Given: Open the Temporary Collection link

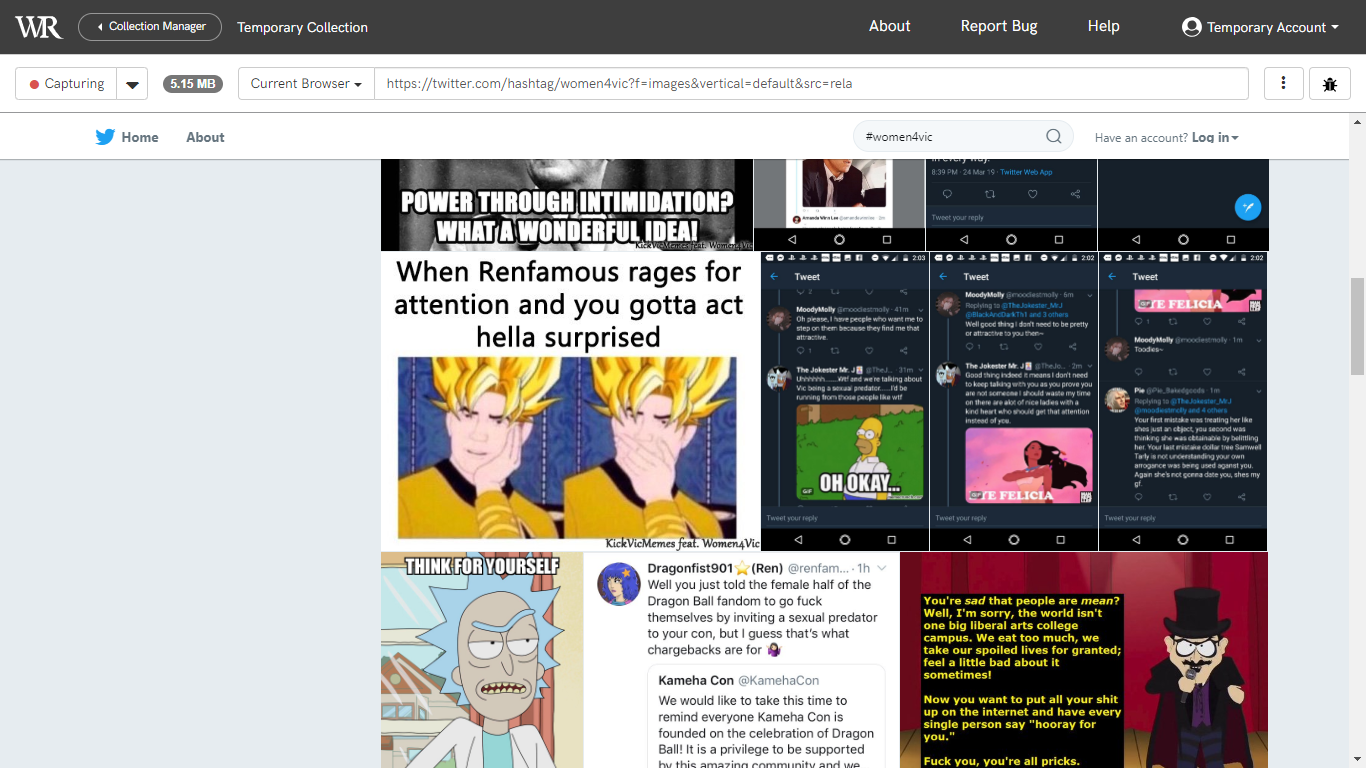Looking at the screenshot, I should click(x=302, y=27).
